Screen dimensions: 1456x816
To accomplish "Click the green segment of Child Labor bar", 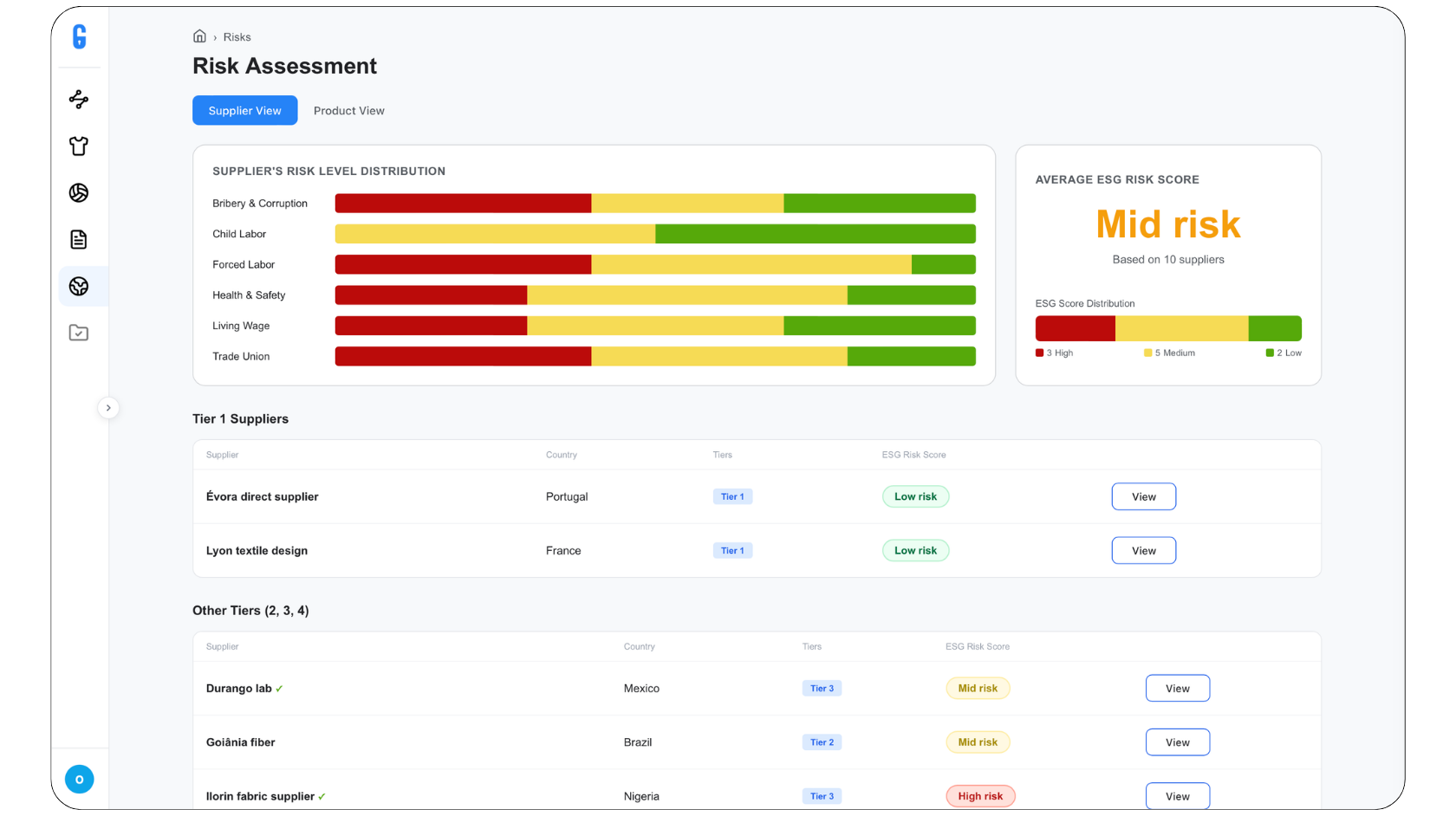I will (x=815, y=234).
